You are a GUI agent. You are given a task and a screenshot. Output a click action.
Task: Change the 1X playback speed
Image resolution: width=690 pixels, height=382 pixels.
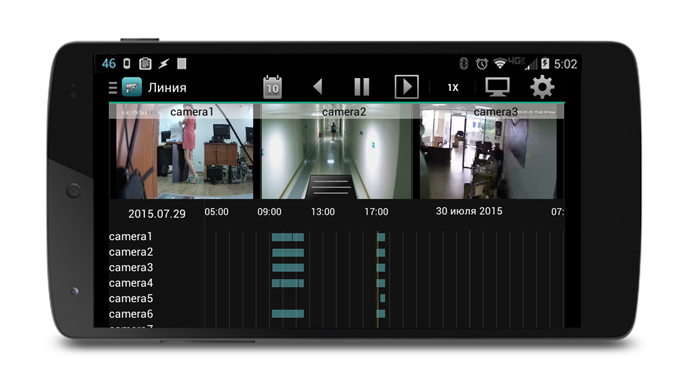(453, 88)
